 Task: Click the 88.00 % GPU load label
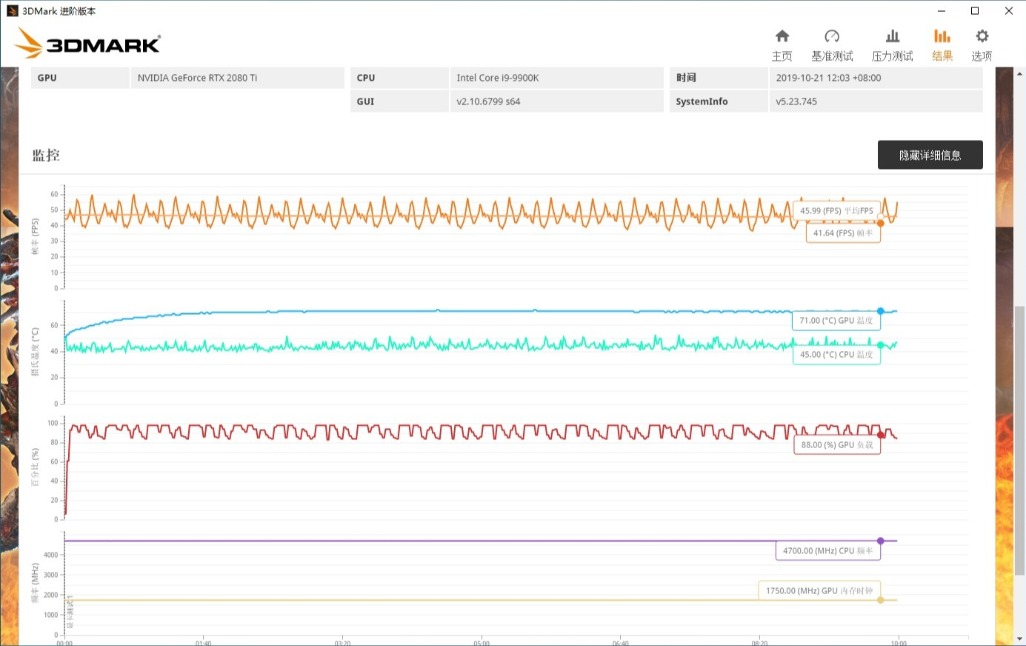pos(836,445)
